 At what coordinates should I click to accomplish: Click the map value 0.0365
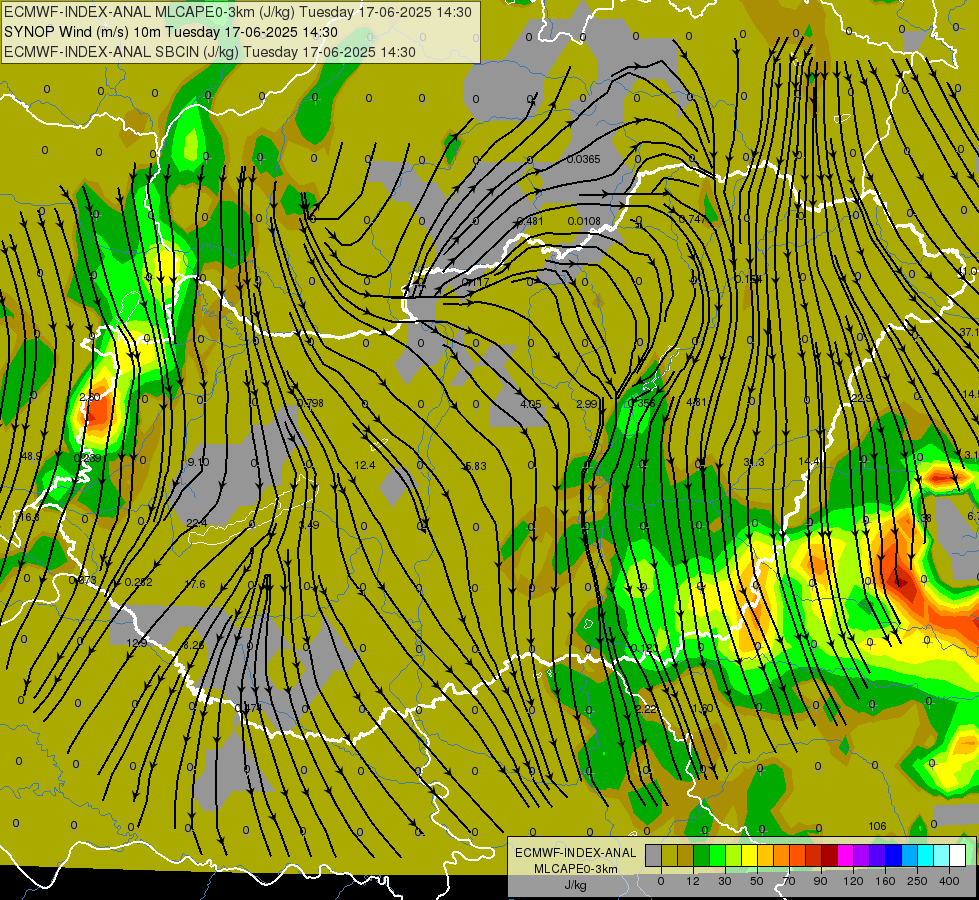pos(583,159)
